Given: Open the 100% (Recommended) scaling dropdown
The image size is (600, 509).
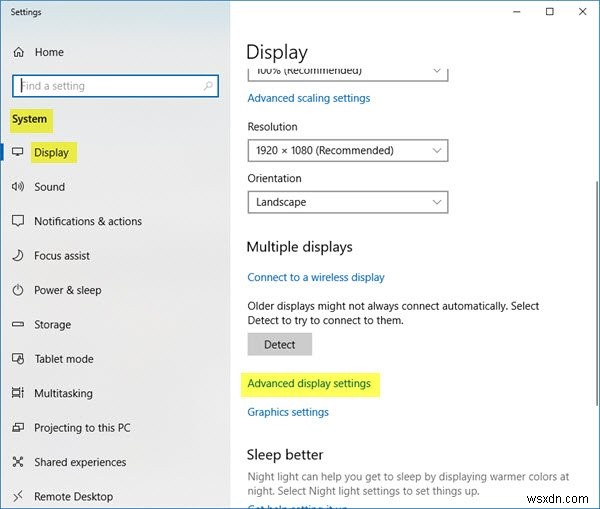Looking at the screenshot, I should (x=347, y=73).
